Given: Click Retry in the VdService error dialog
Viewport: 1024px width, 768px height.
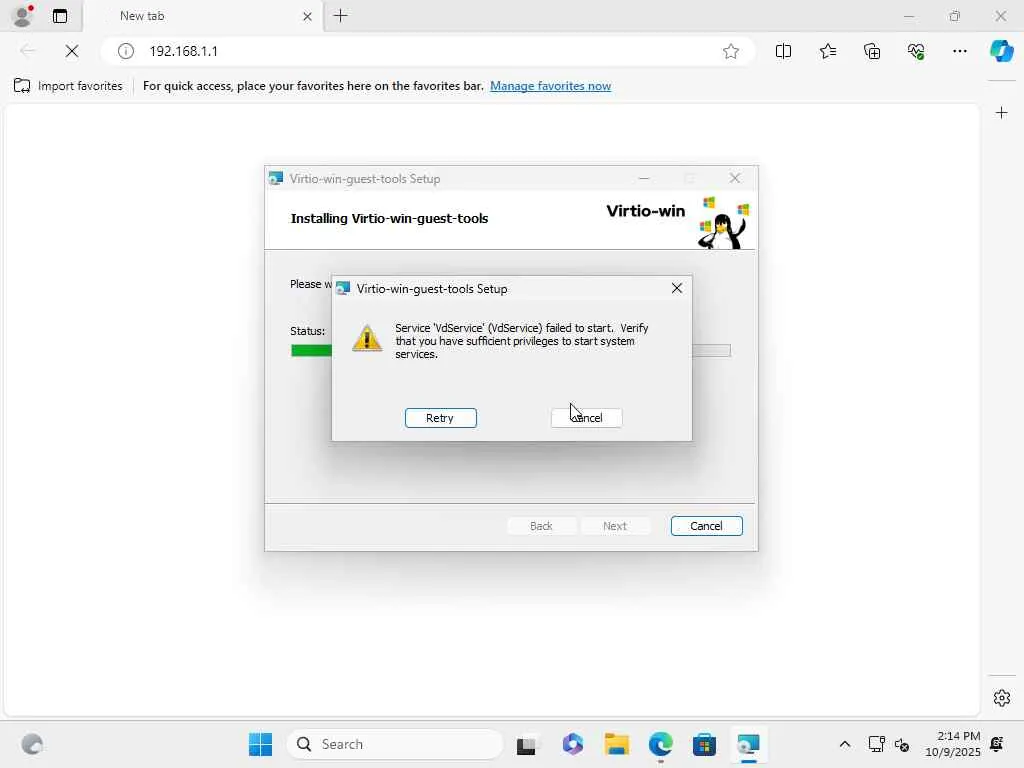Looking at the screenshot, I should pyautogui.click(x=440, y=418).
